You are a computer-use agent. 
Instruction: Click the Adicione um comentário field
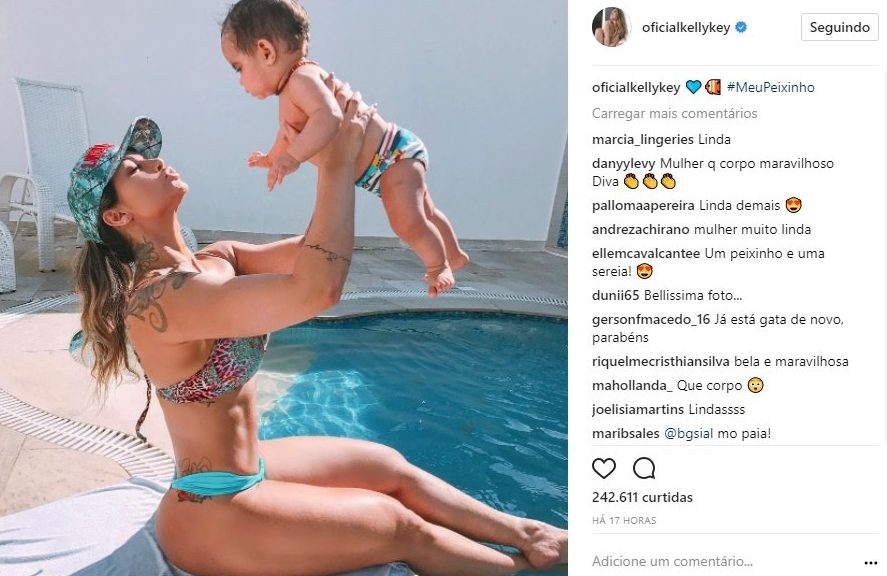[x=672, y=562]
